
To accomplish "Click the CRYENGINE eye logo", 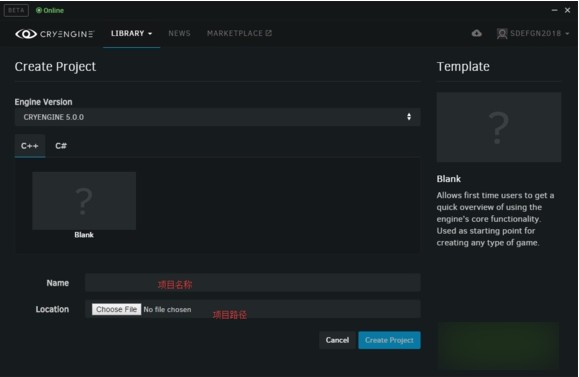I will (26, 34).
